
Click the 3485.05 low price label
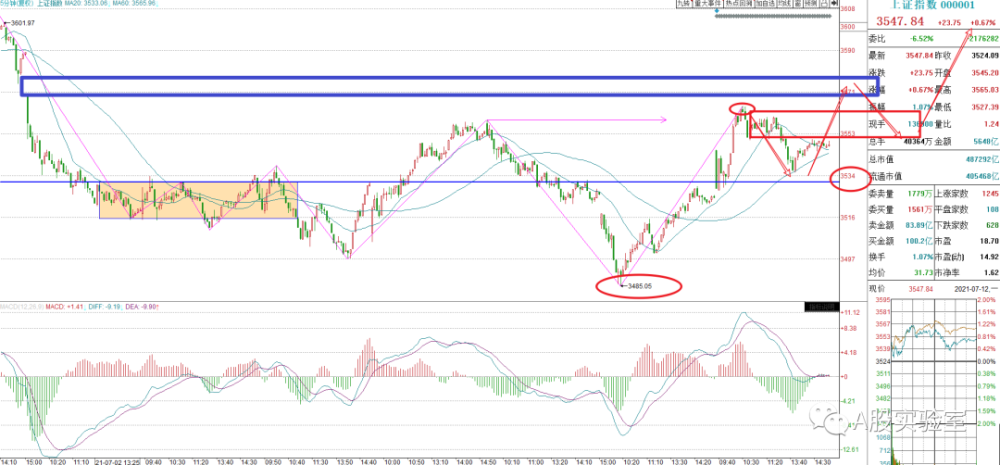(641, 304)
